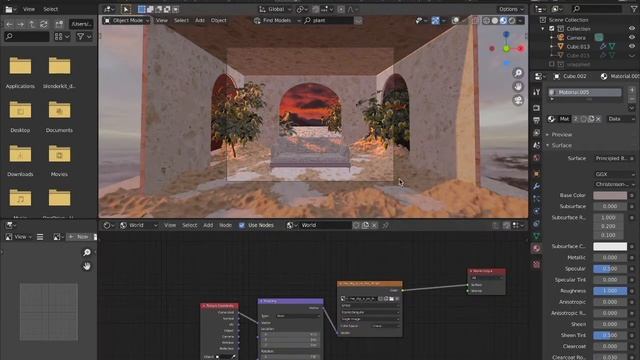Screen dimensions: 640x360
Task: Remove material slot minus button
Action: (632, 99)
